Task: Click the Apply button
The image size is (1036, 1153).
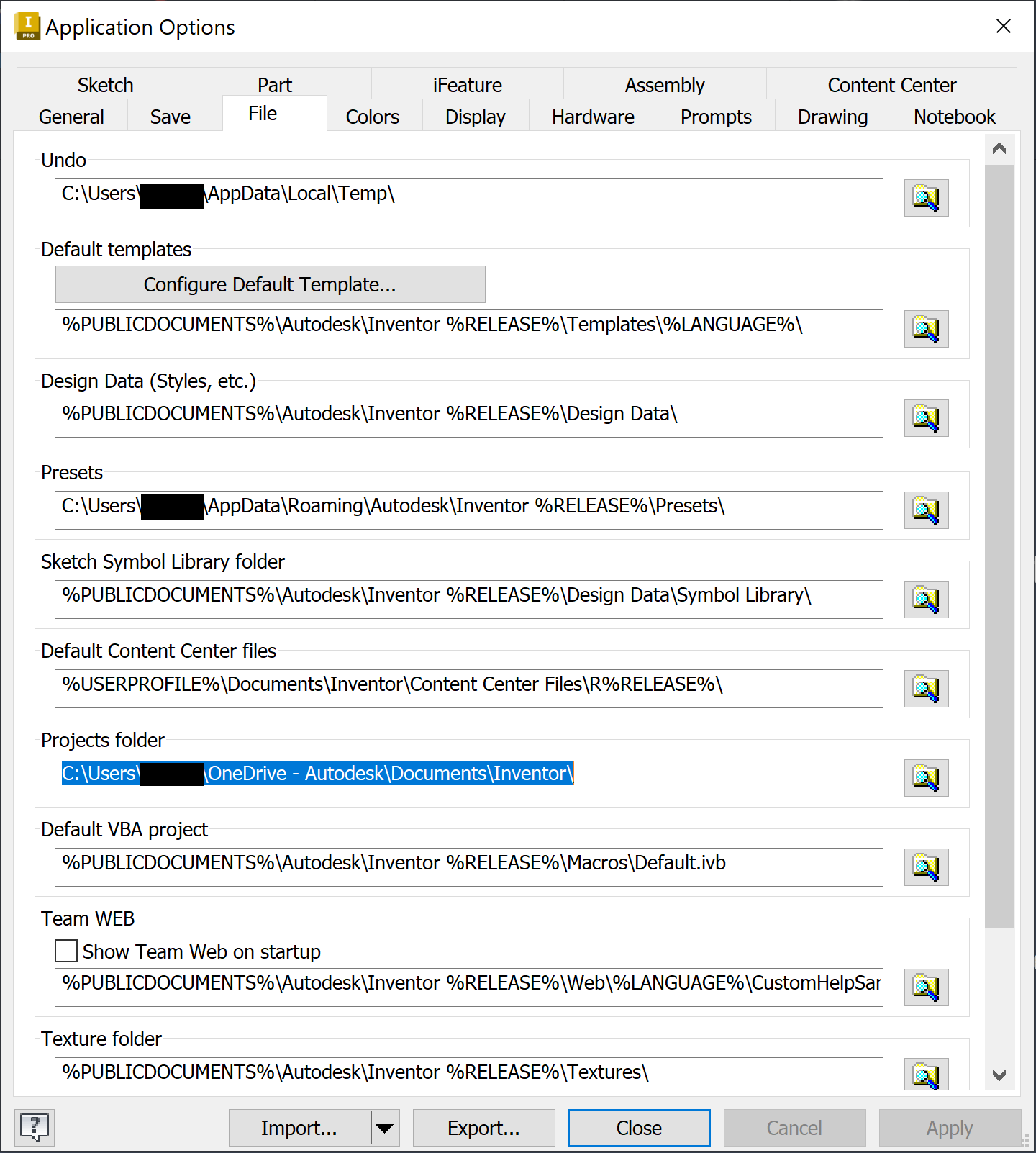Action: click(950, 1128)
